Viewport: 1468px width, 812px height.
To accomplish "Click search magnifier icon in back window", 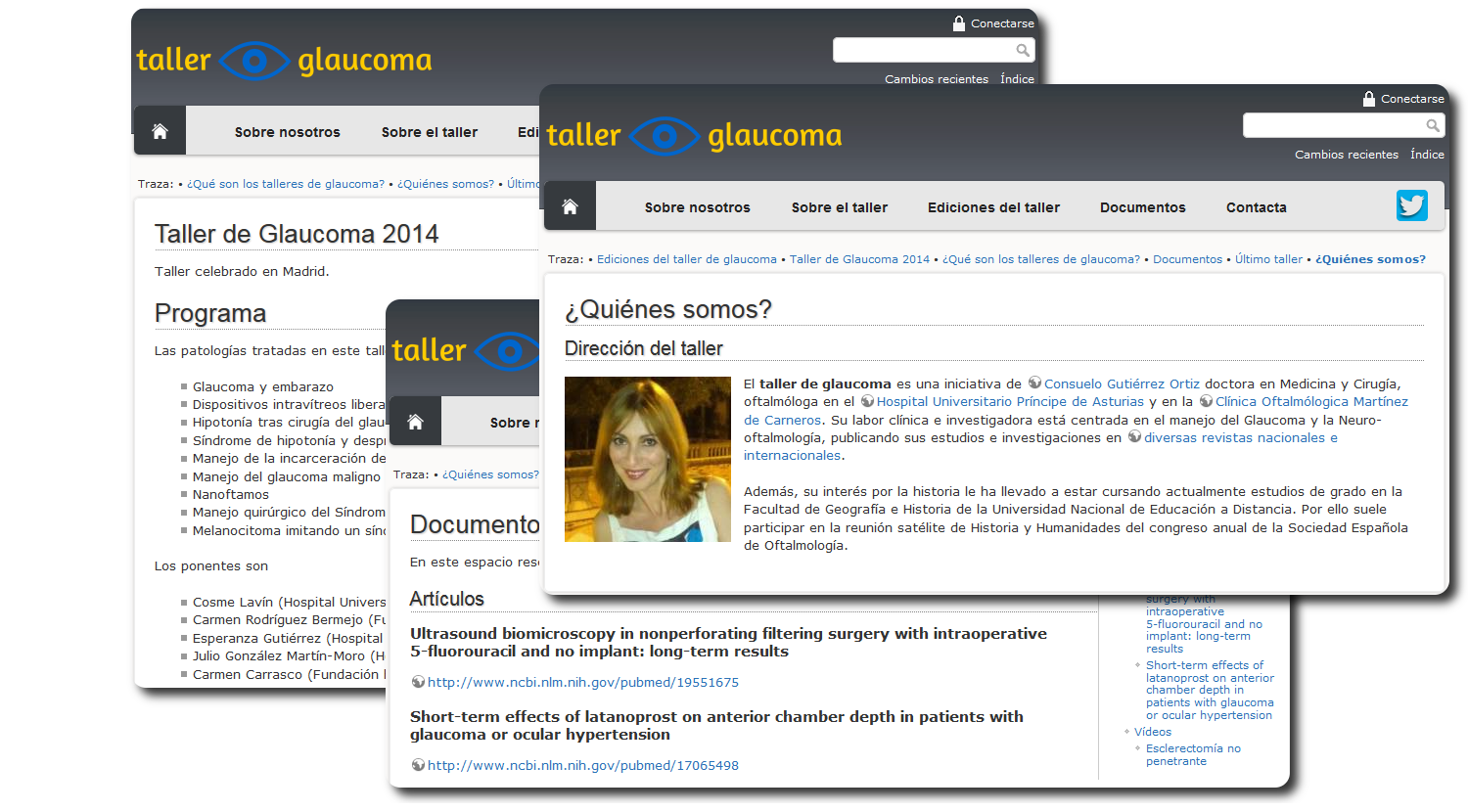I will (1022, 50).
